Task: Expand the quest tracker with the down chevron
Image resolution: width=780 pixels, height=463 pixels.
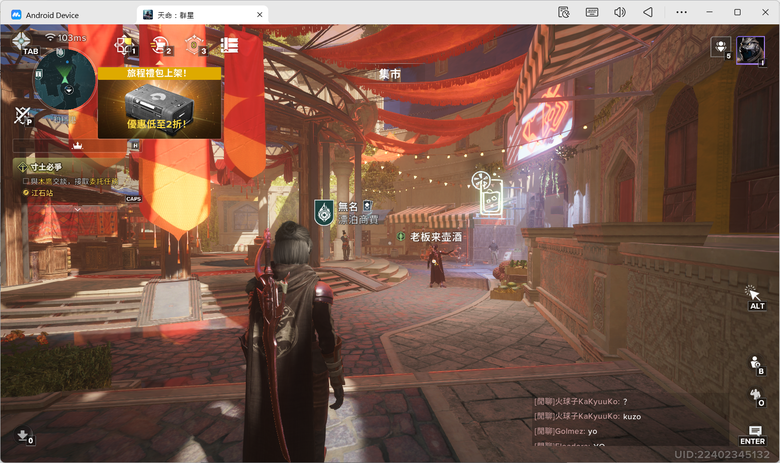Action: tap(78, 209)
